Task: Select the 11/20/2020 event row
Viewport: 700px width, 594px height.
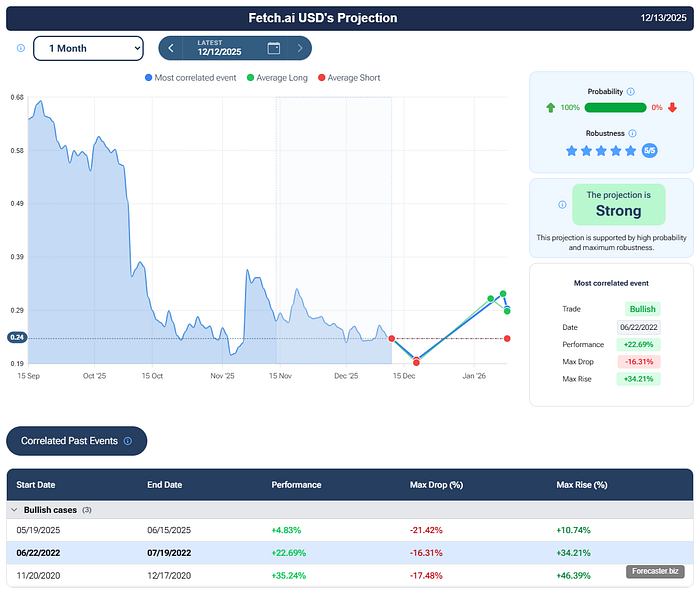Action: [x=350, y=576]
